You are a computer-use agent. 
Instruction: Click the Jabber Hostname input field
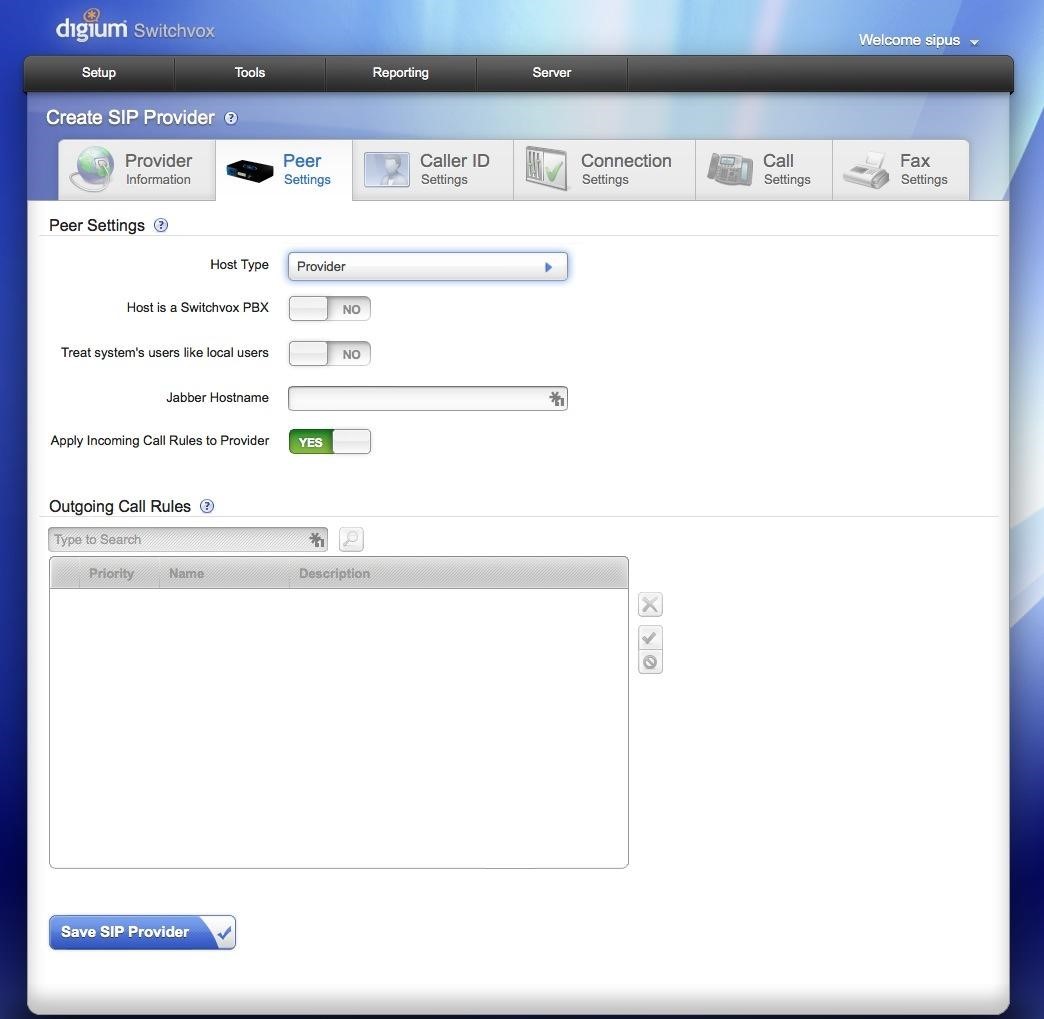point(428,398)
